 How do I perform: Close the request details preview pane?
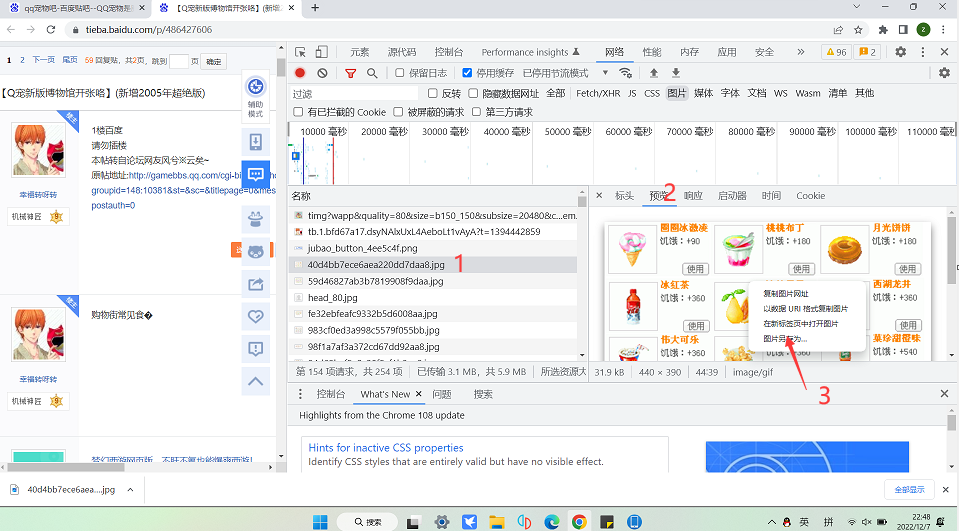coord(599,196)
